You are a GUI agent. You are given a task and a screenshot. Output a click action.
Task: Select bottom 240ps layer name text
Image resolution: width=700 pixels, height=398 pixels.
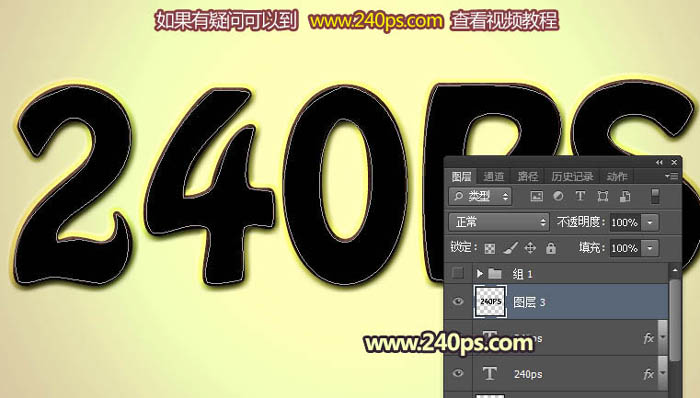coord(528,374)
